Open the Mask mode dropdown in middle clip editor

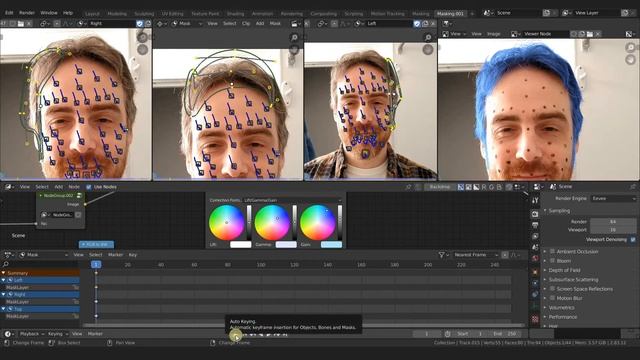coord(187,24)
